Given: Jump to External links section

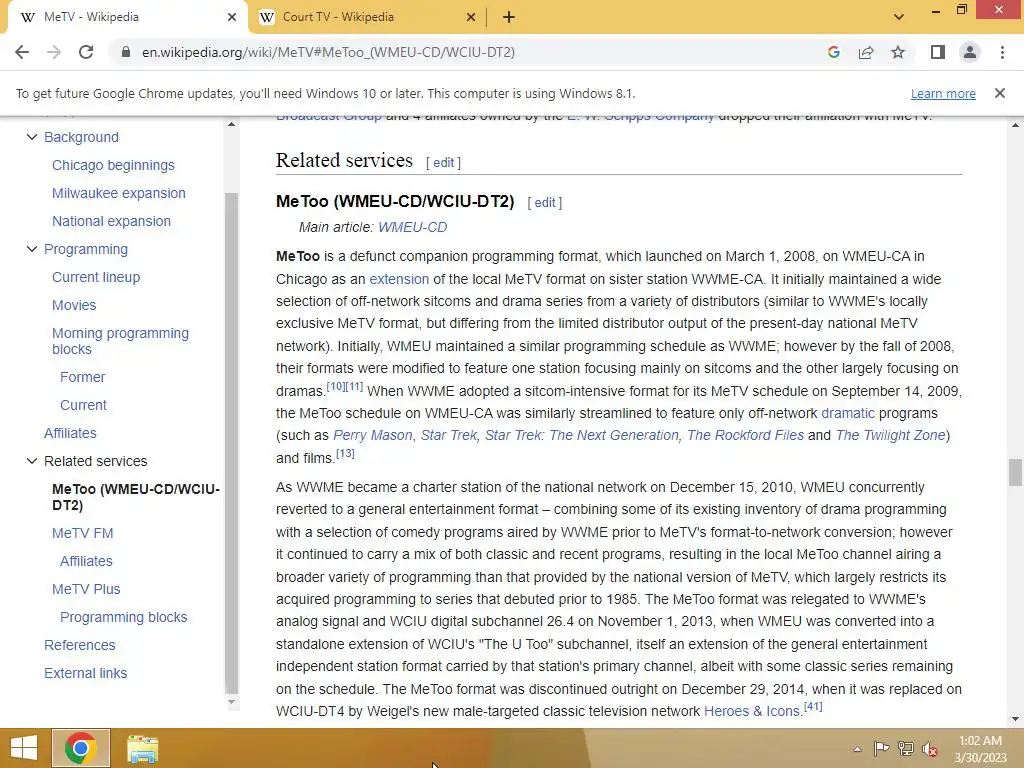Looking at the screenshot, I should tap(86, 673).
